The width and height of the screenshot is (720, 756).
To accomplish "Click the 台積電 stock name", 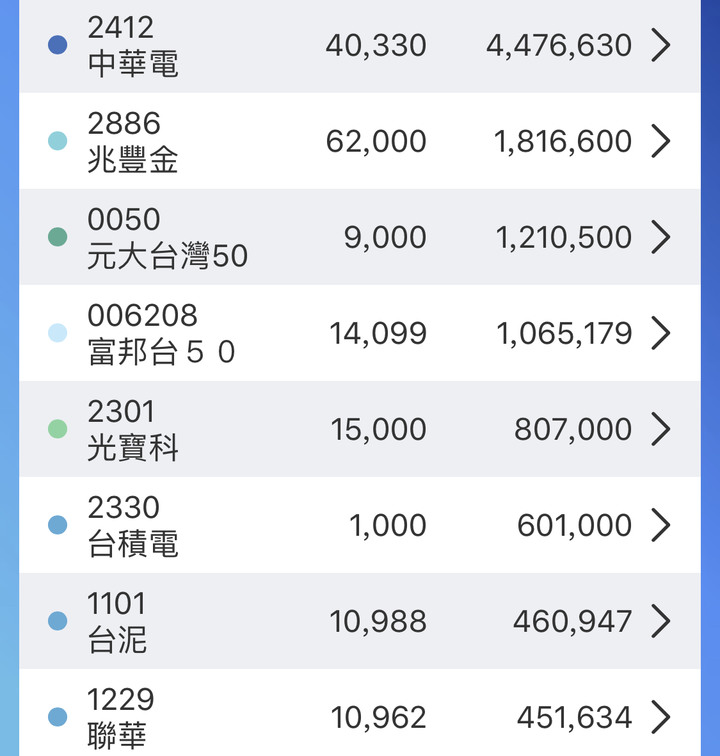I will click(x=133, y=544).
